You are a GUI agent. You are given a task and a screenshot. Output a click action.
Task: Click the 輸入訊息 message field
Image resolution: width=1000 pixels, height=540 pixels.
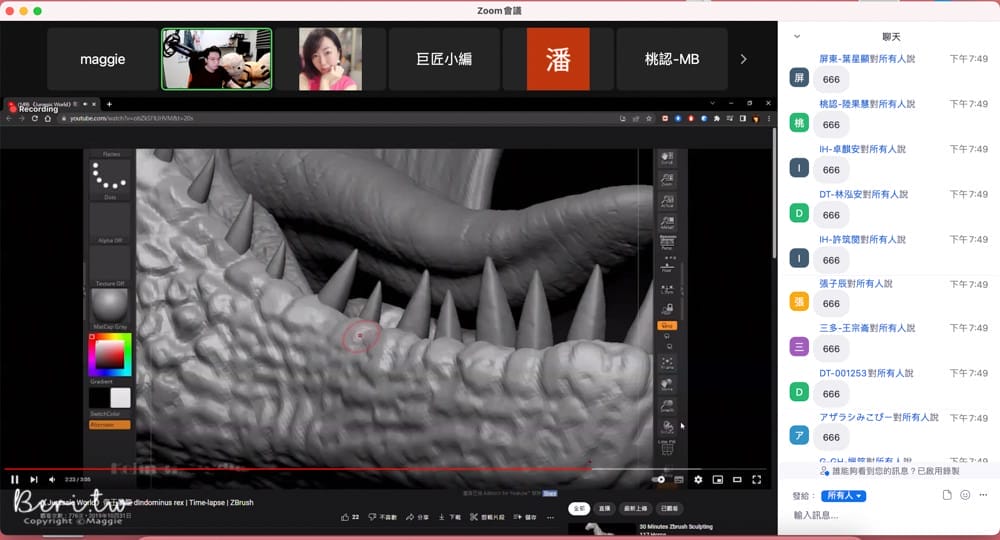tap(890, 515)
